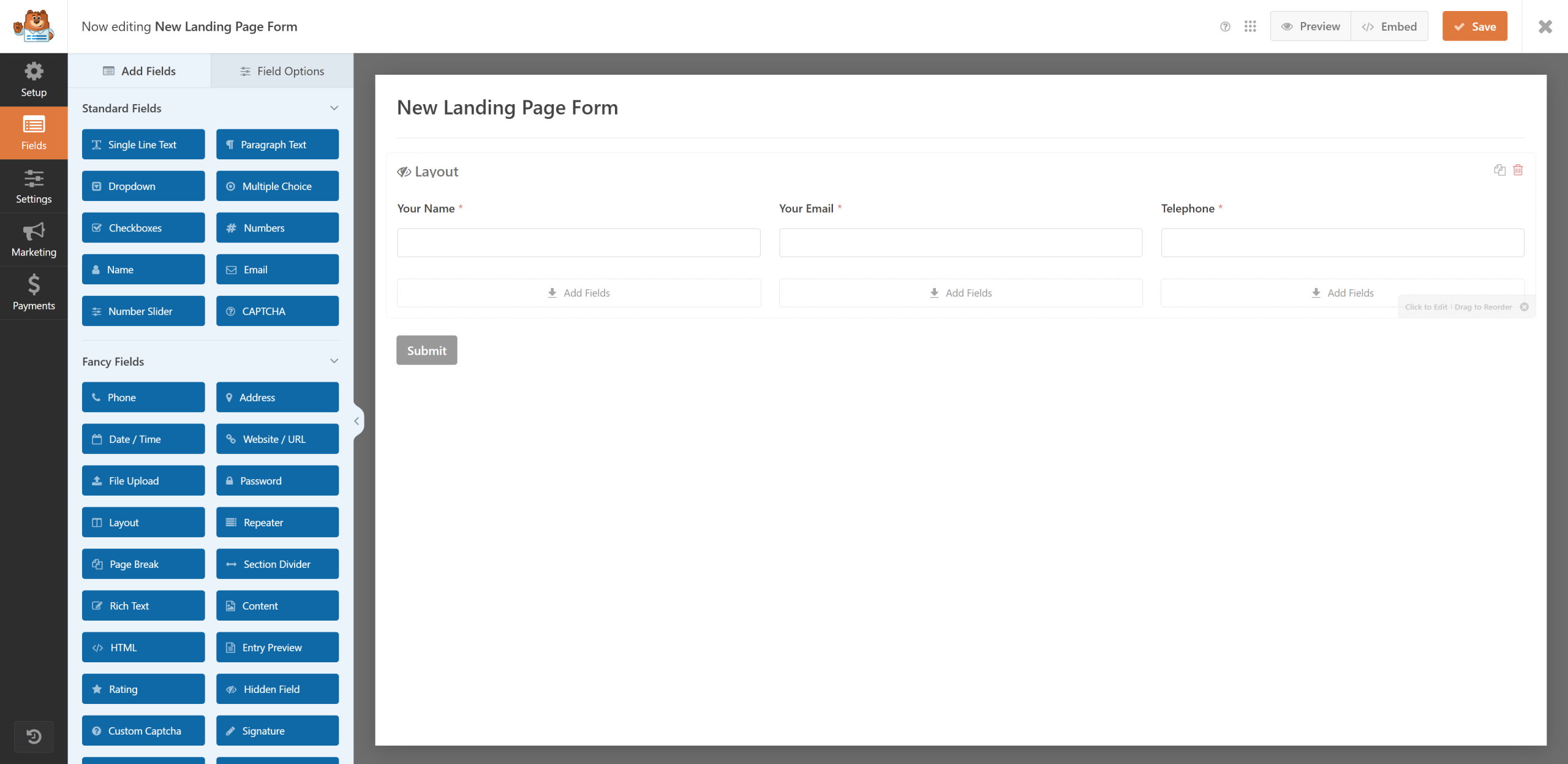This screenshot has height=764, width=1568.
Task: Open the Payments panel
Action: click(34, 292)
